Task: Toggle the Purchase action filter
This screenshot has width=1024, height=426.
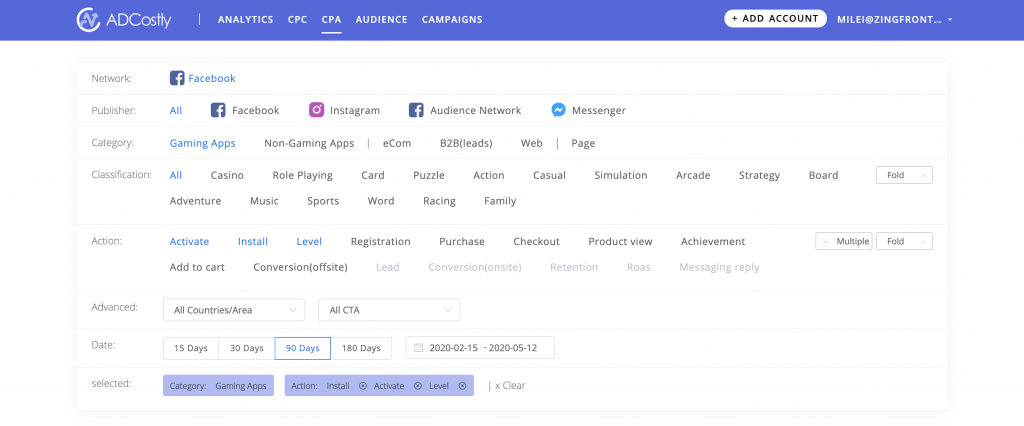Action: coord(462,242)
